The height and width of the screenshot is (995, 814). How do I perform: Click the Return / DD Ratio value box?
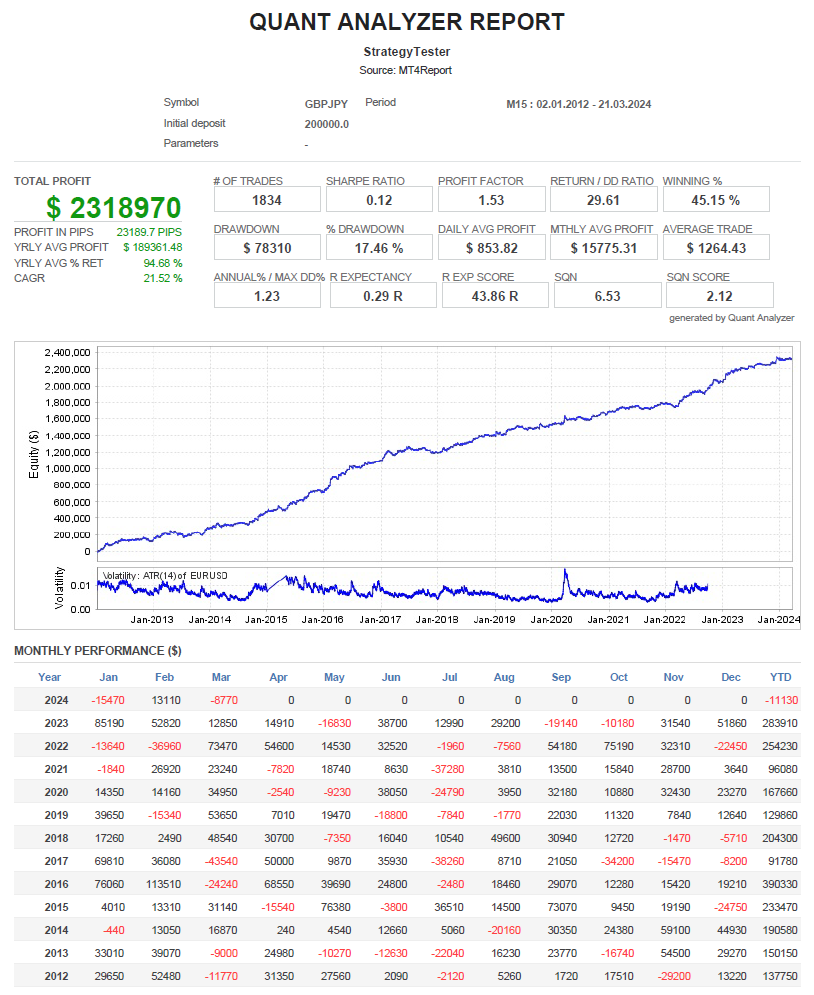click(x=603, y=200)
